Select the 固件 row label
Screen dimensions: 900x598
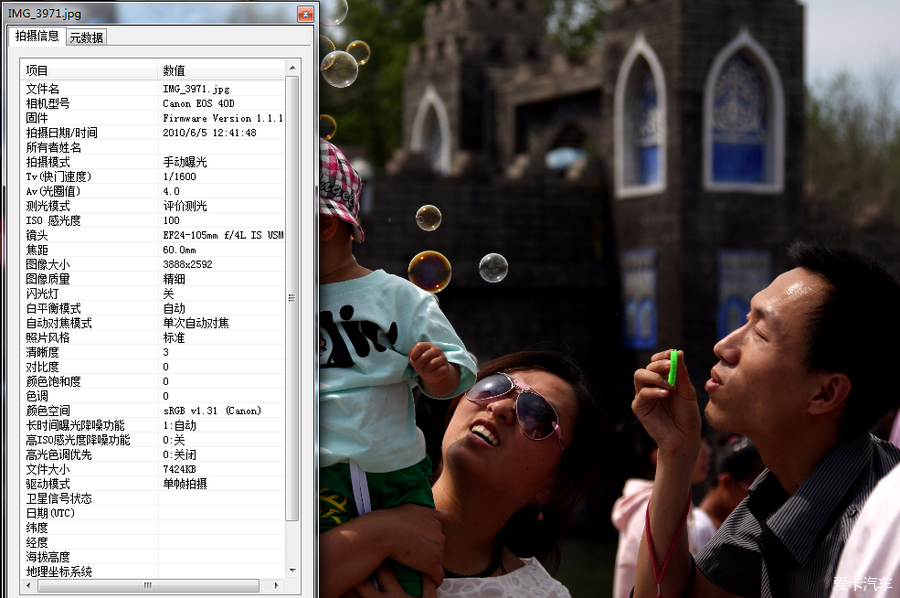coord(37,118)
